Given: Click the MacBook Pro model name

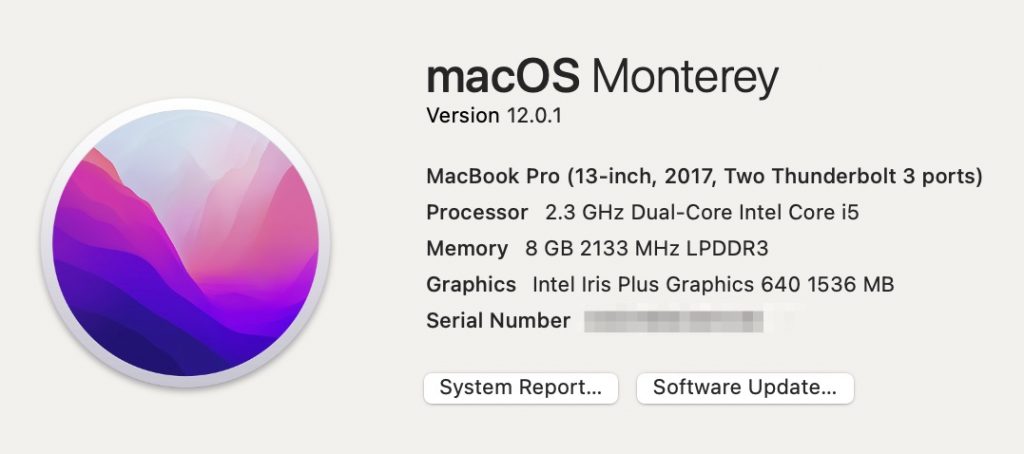Looking at the screenshot, I should click(493, 176).
